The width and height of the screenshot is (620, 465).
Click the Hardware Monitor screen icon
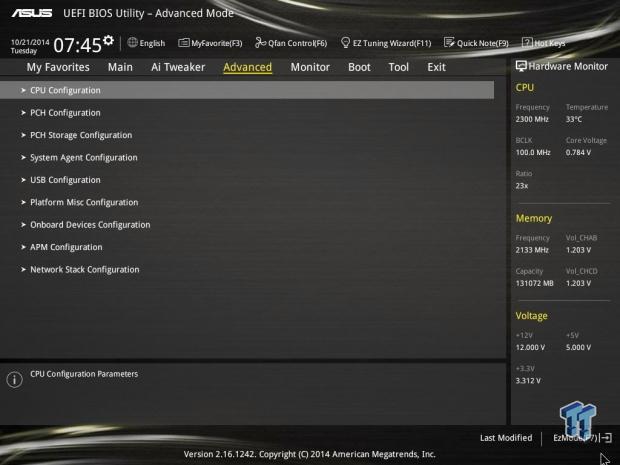521,66
